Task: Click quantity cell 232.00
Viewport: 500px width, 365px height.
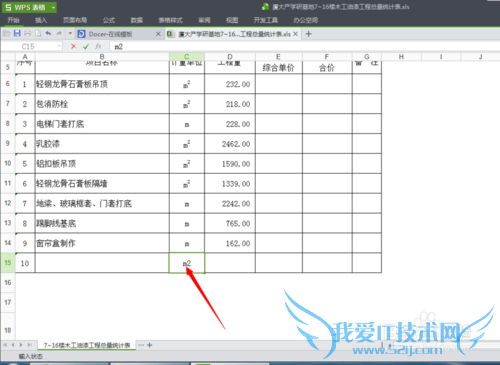Action: click(x=230, y=84)
